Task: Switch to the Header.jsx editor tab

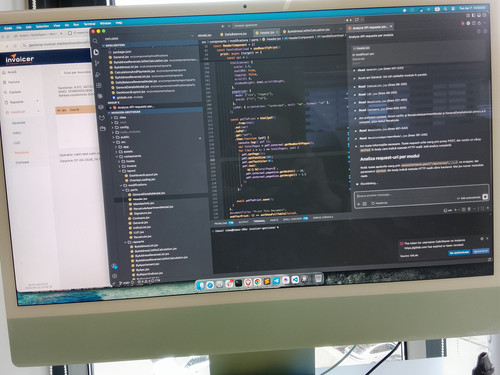Action: click(x=267, y=33)
